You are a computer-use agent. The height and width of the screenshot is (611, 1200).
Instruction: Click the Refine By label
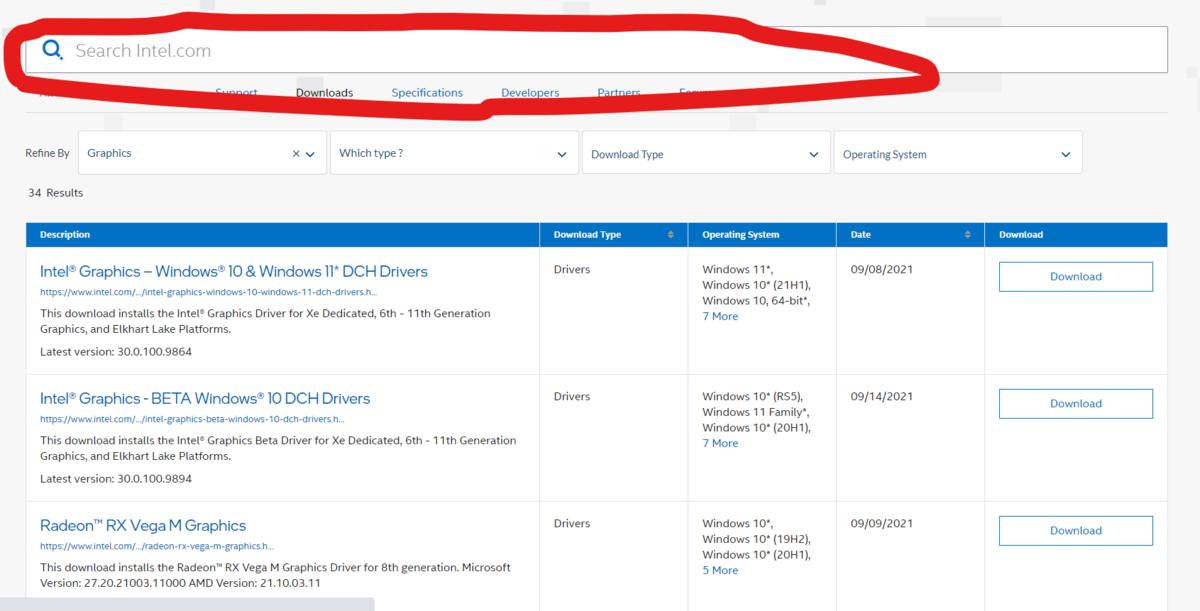pyautogui.click(x=48, y=154)
